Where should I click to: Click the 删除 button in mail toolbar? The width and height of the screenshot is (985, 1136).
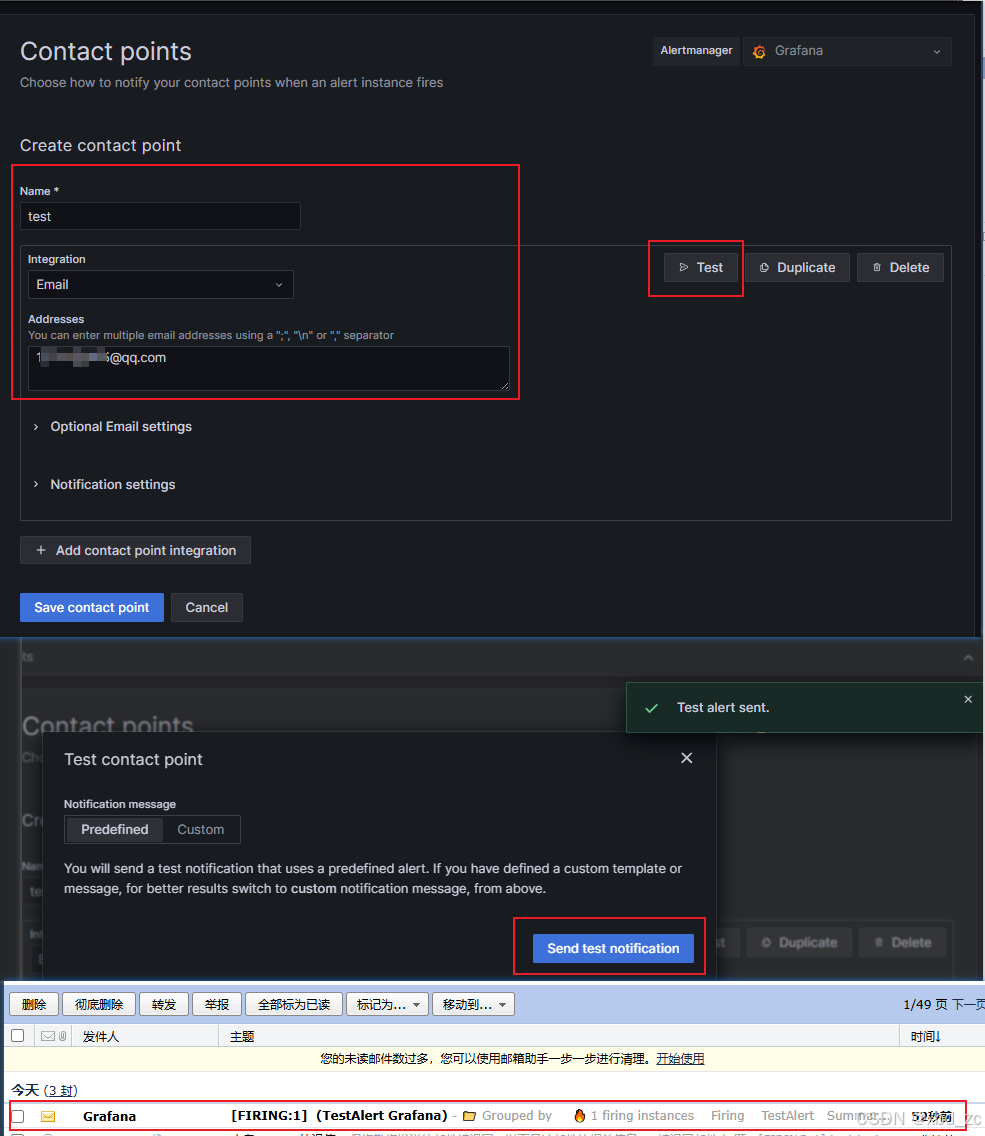click(x=34, y=1004)
